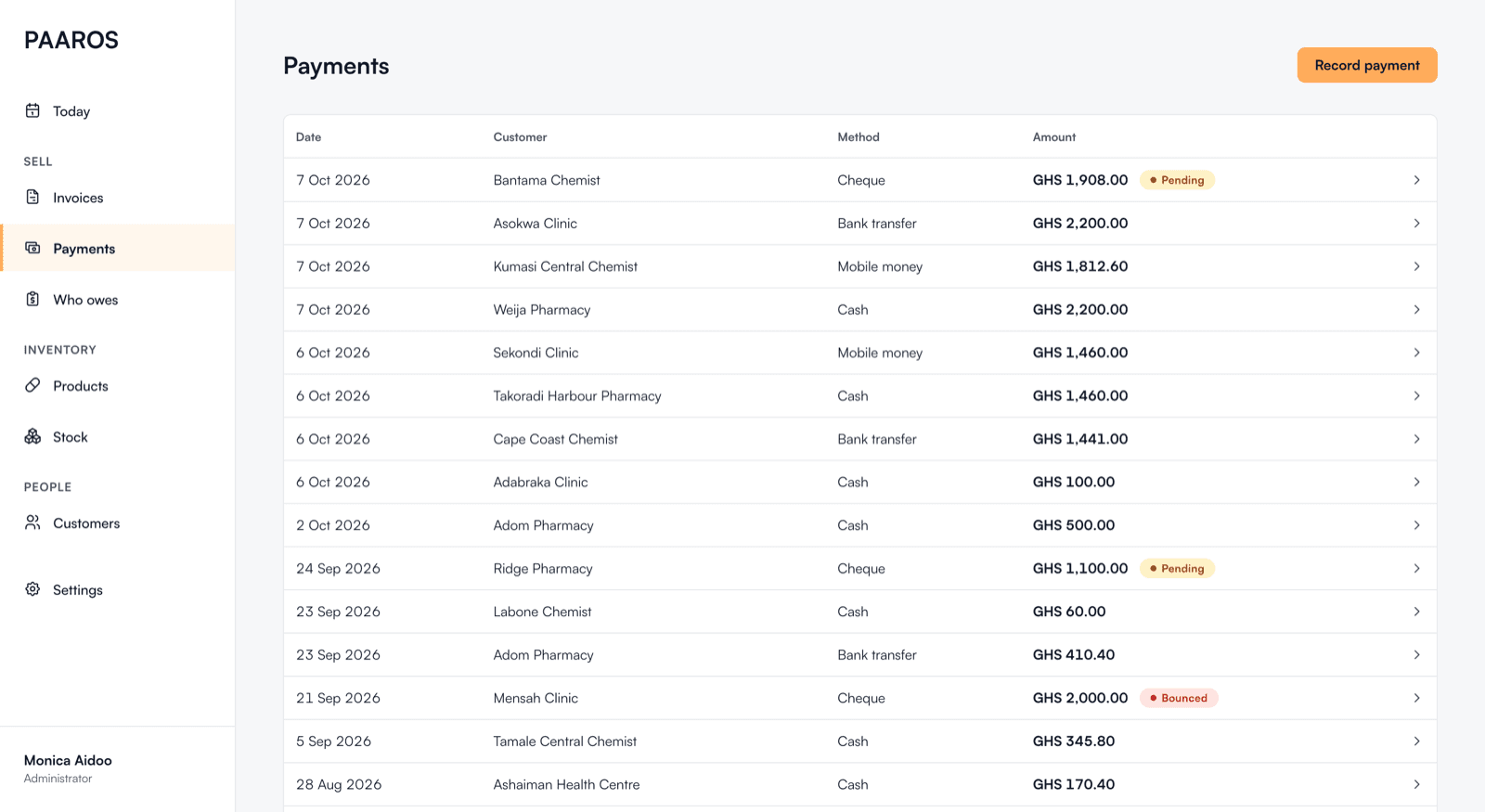Click the GHS 410.40 amount

pyautogui.click(x=1074, y=654)
